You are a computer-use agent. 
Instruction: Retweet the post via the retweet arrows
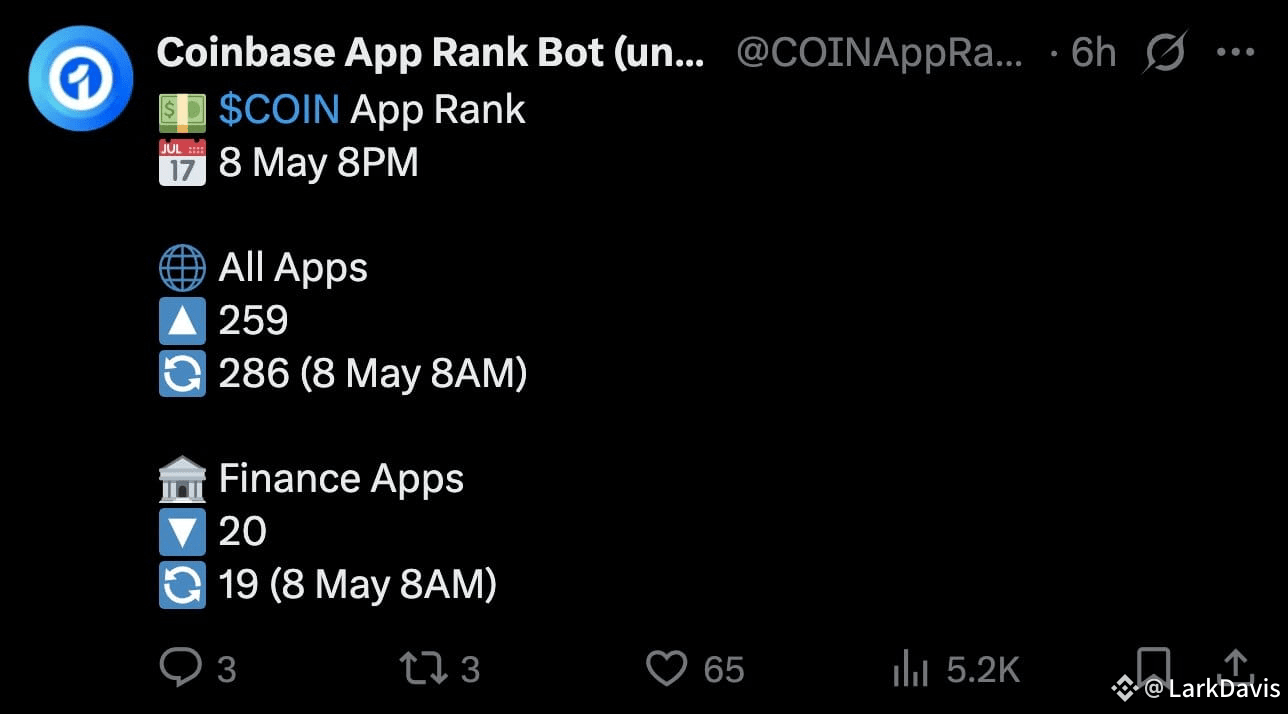tap(424, 667)
